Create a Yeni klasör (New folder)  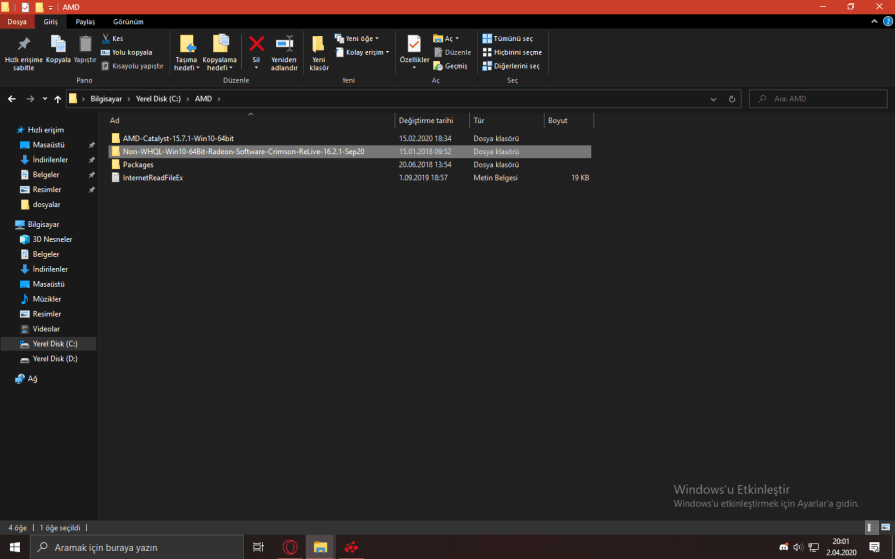coord(319,53)
